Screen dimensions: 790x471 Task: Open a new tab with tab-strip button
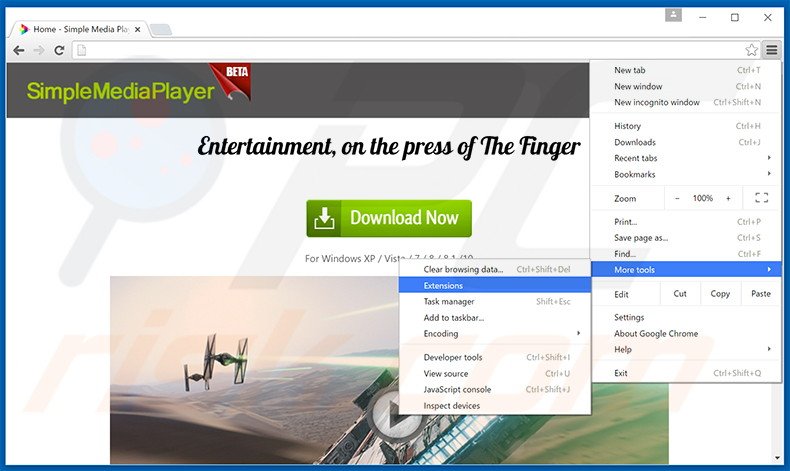(161, 30)
